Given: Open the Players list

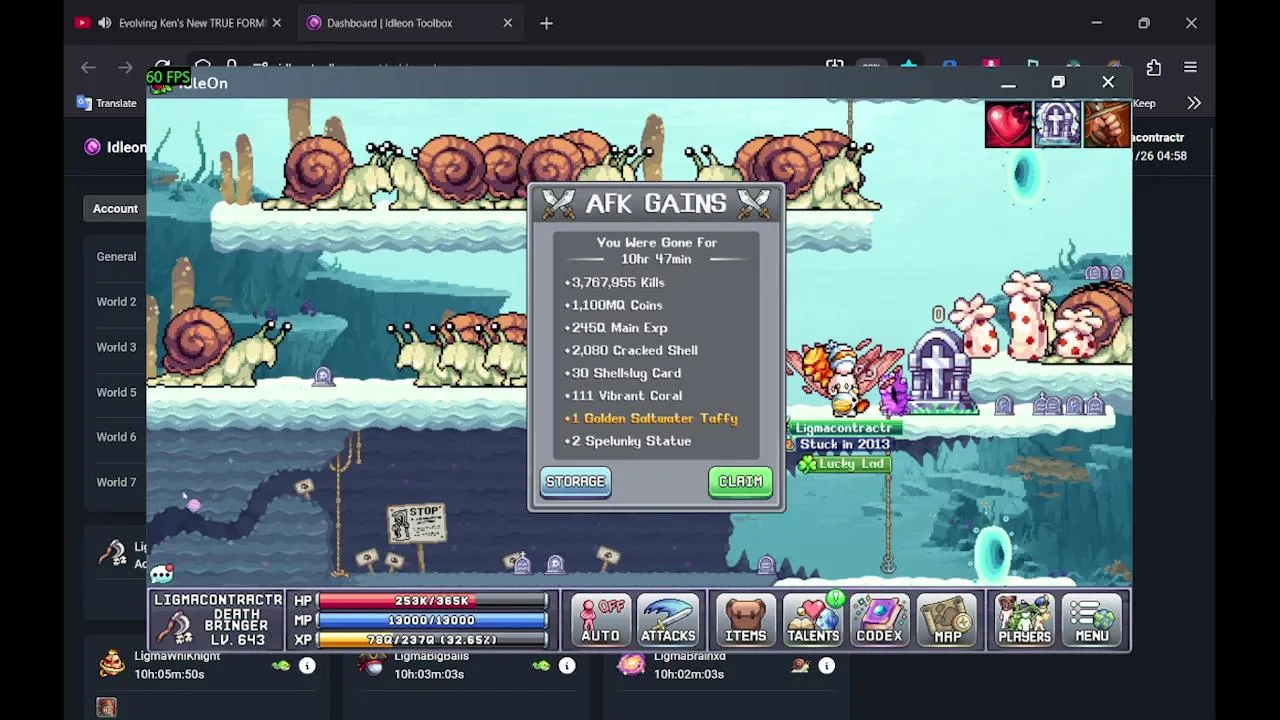Looking at the screenshot, I should (1024, 619).
